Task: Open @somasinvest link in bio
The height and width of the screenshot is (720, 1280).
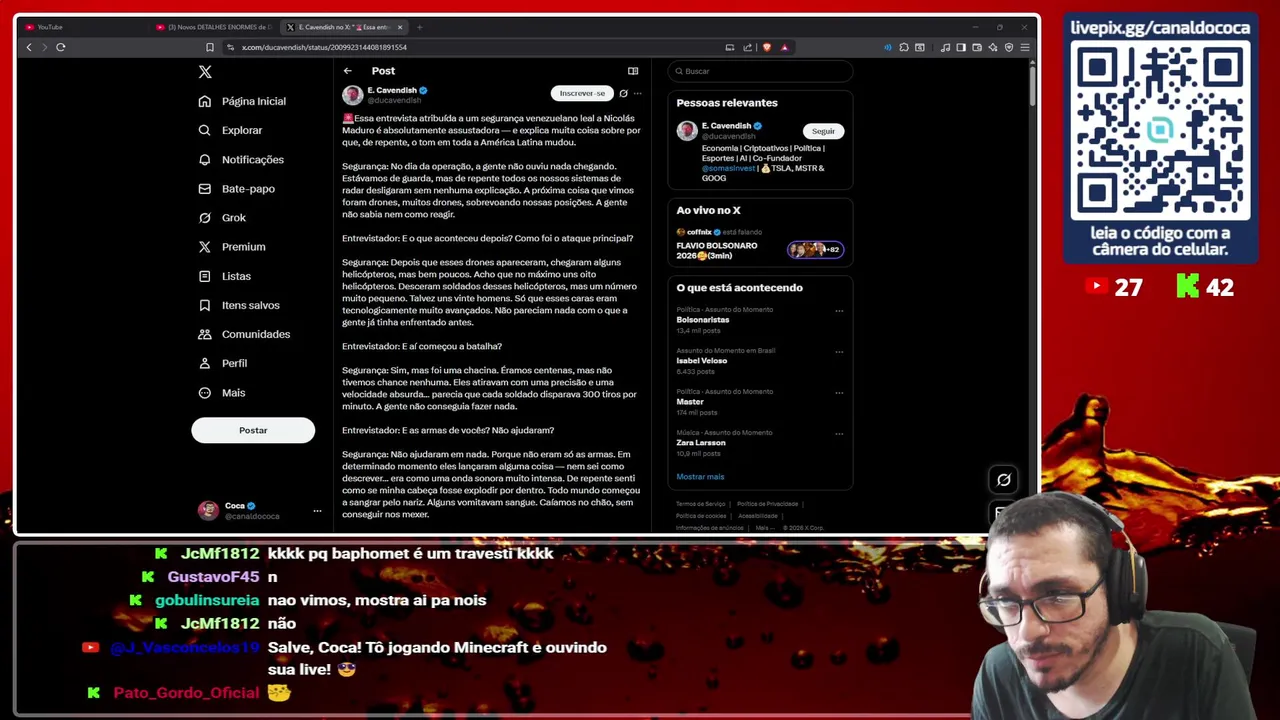Action: click(728, 168)
